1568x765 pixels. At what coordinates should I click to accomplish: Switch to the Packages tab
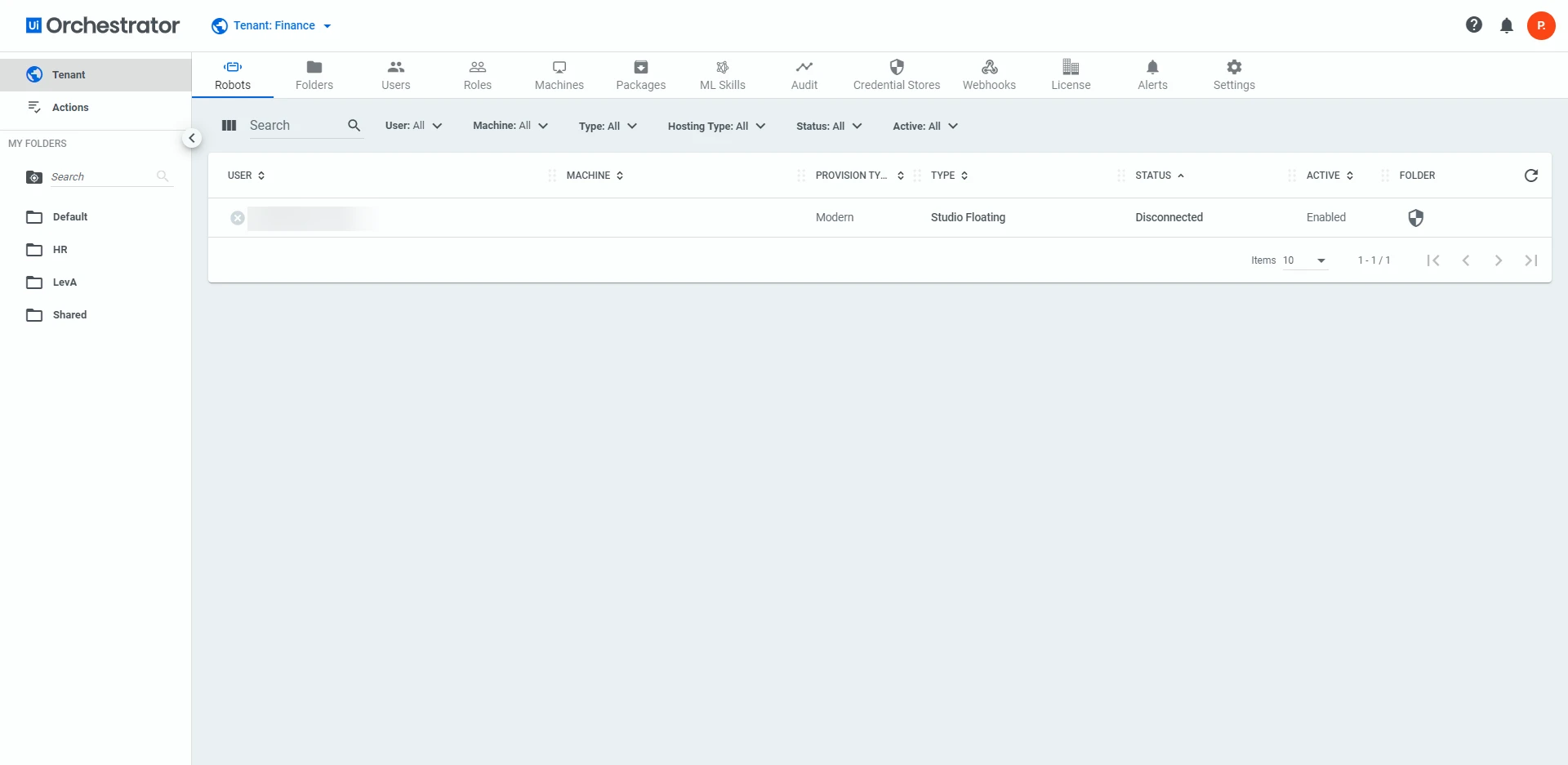[641, 75]
